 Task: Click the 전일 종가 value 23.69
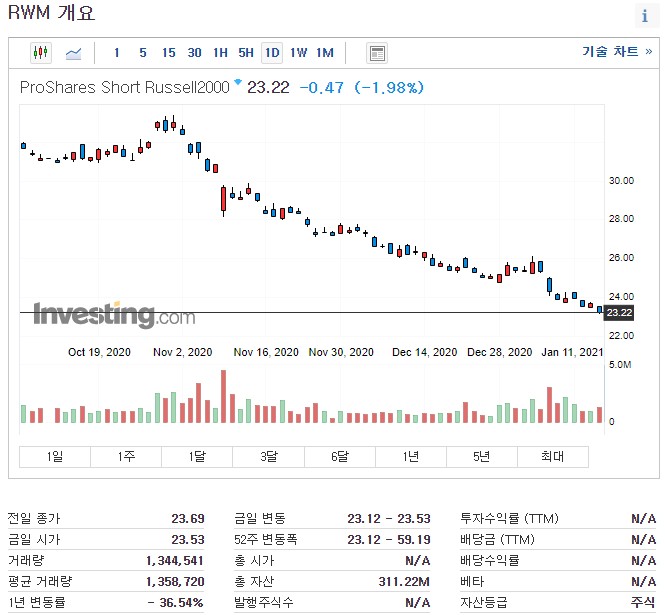188,518
